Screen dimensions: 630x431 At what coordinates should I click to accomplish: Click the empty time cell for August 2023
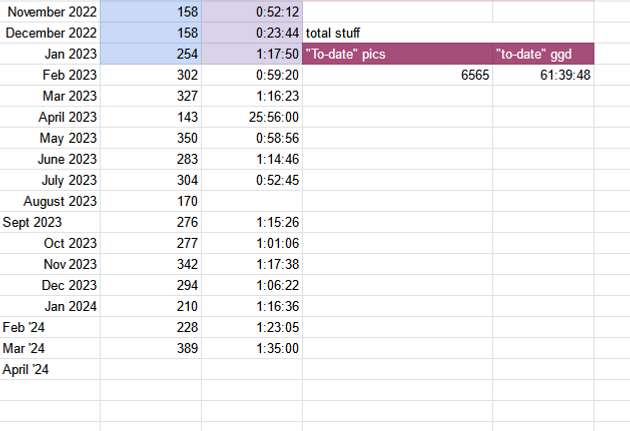coord(252,201)
